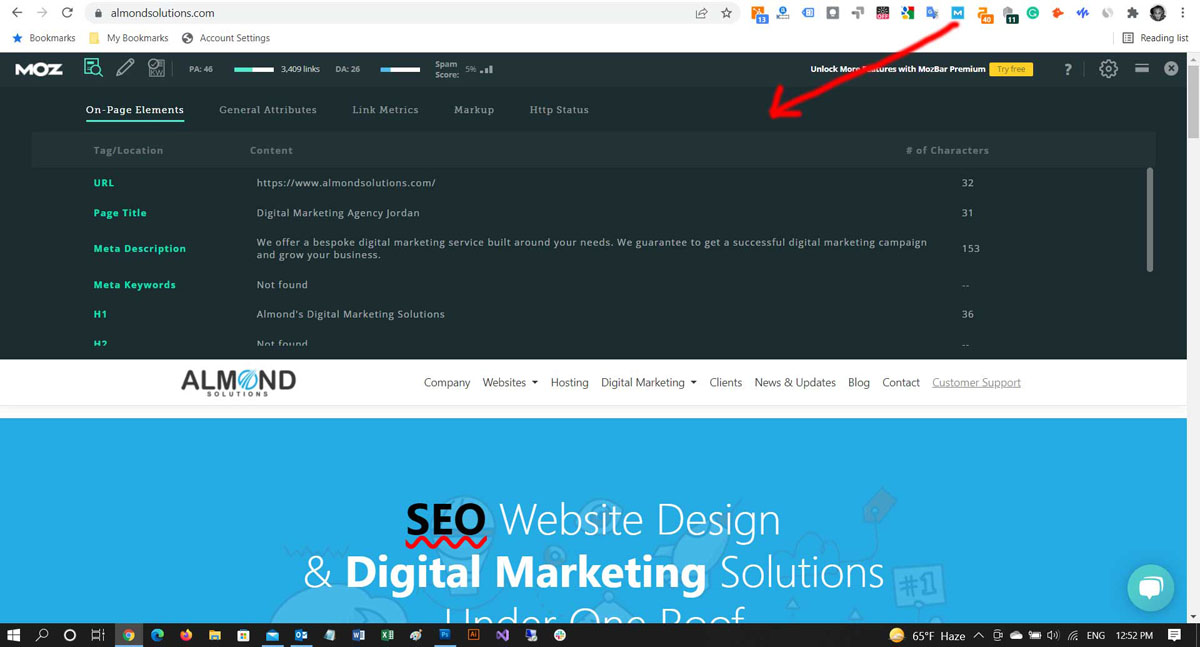
Task: Open Windows Start menu
Action: pos(14,635)
